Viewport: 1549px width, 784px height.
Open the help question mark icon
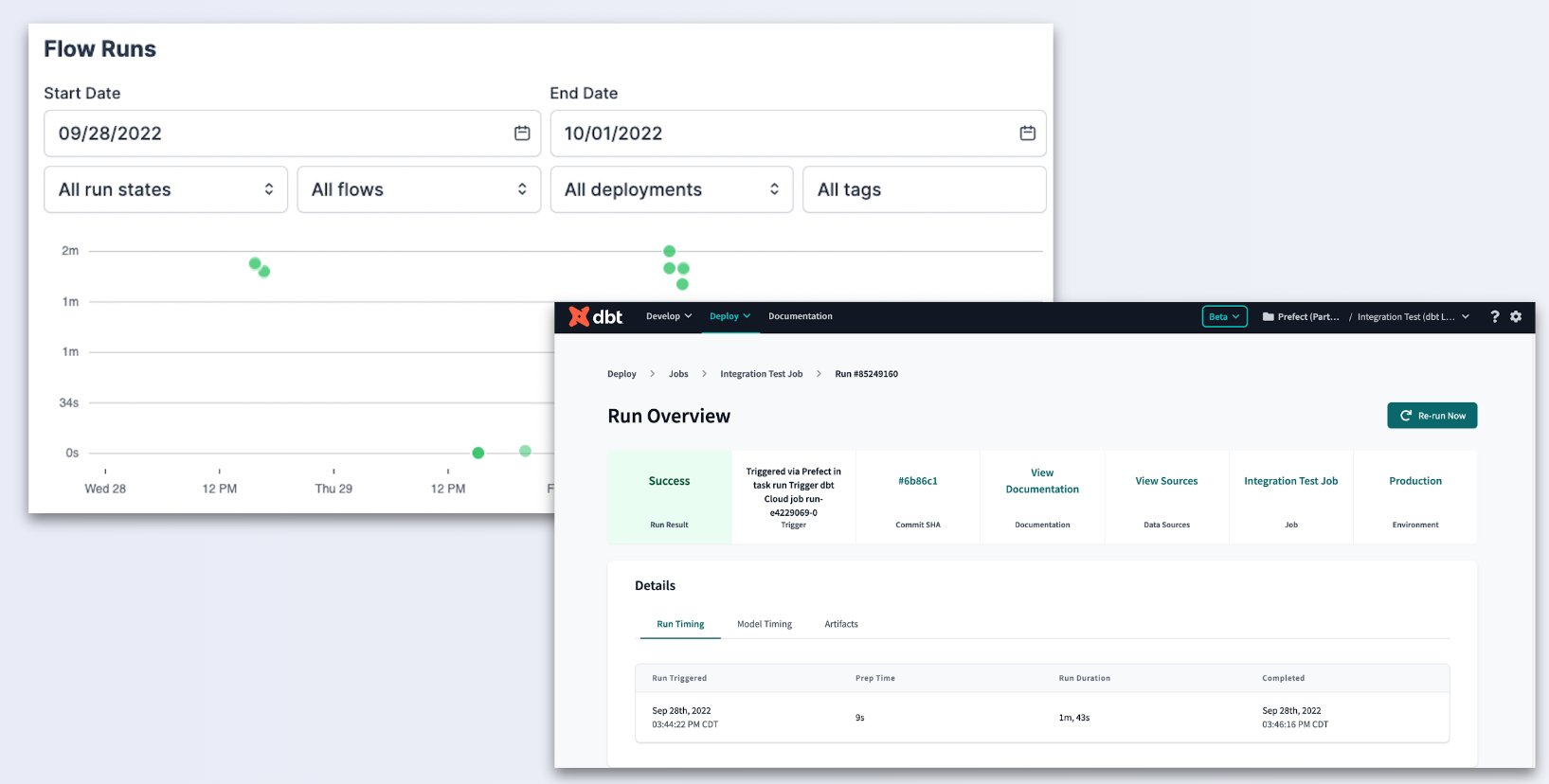(1495, 316)
